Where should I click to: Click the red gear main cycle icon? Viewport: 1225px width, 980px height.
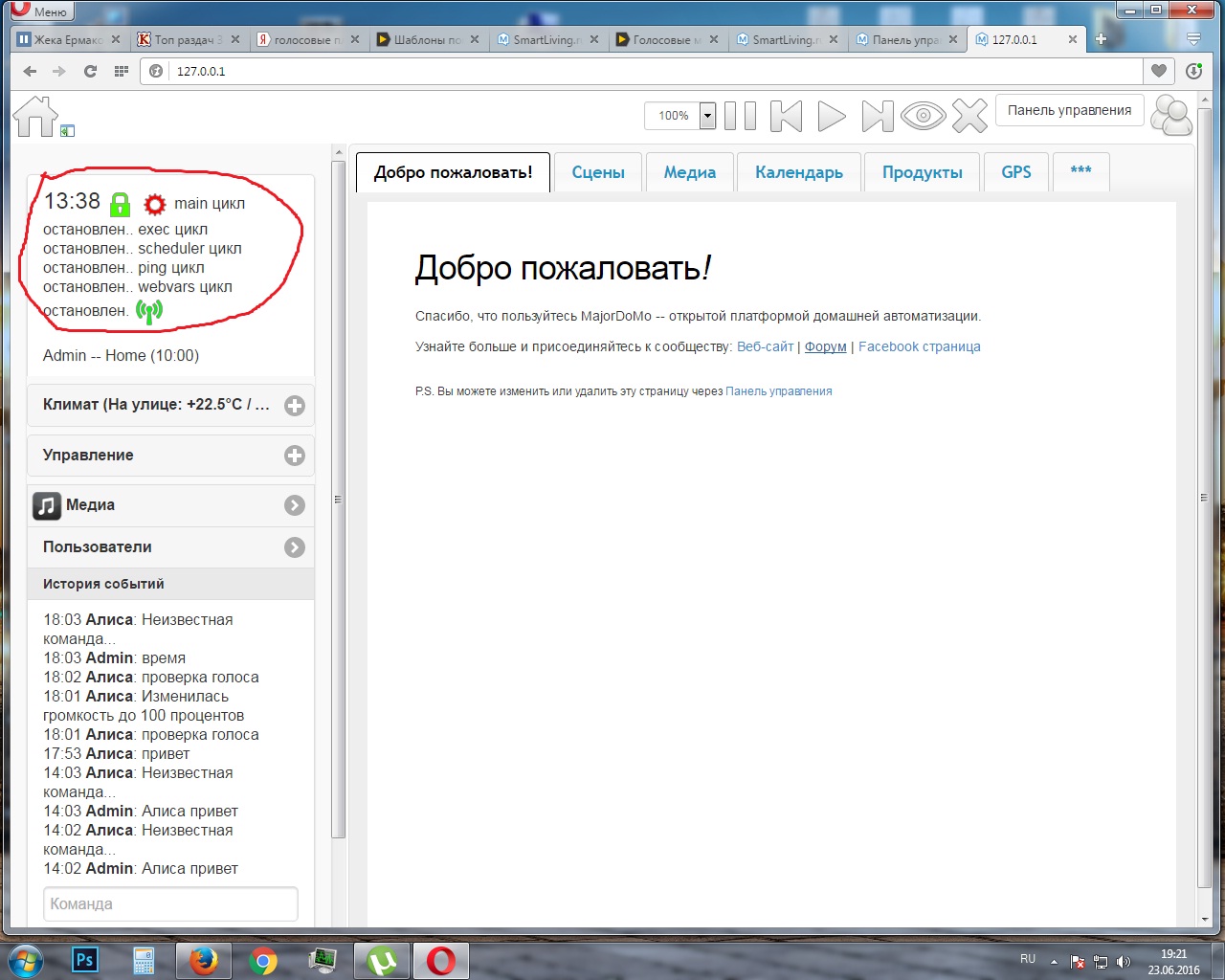[x=154, y=204]
